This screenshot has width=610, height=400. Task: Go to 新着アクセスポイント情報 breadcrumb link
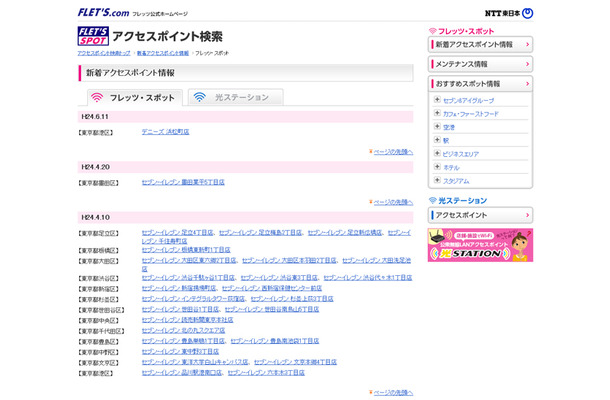tap(163, 53)
